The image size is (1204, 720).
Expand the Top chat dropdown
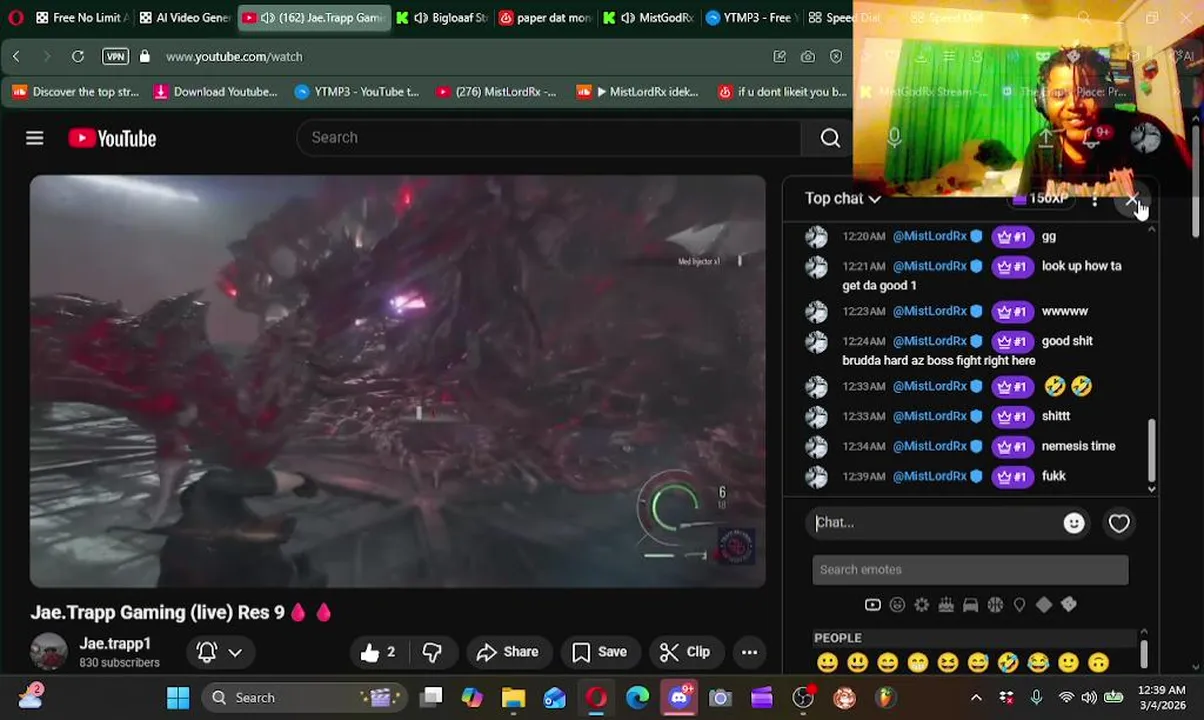[843, 198]
